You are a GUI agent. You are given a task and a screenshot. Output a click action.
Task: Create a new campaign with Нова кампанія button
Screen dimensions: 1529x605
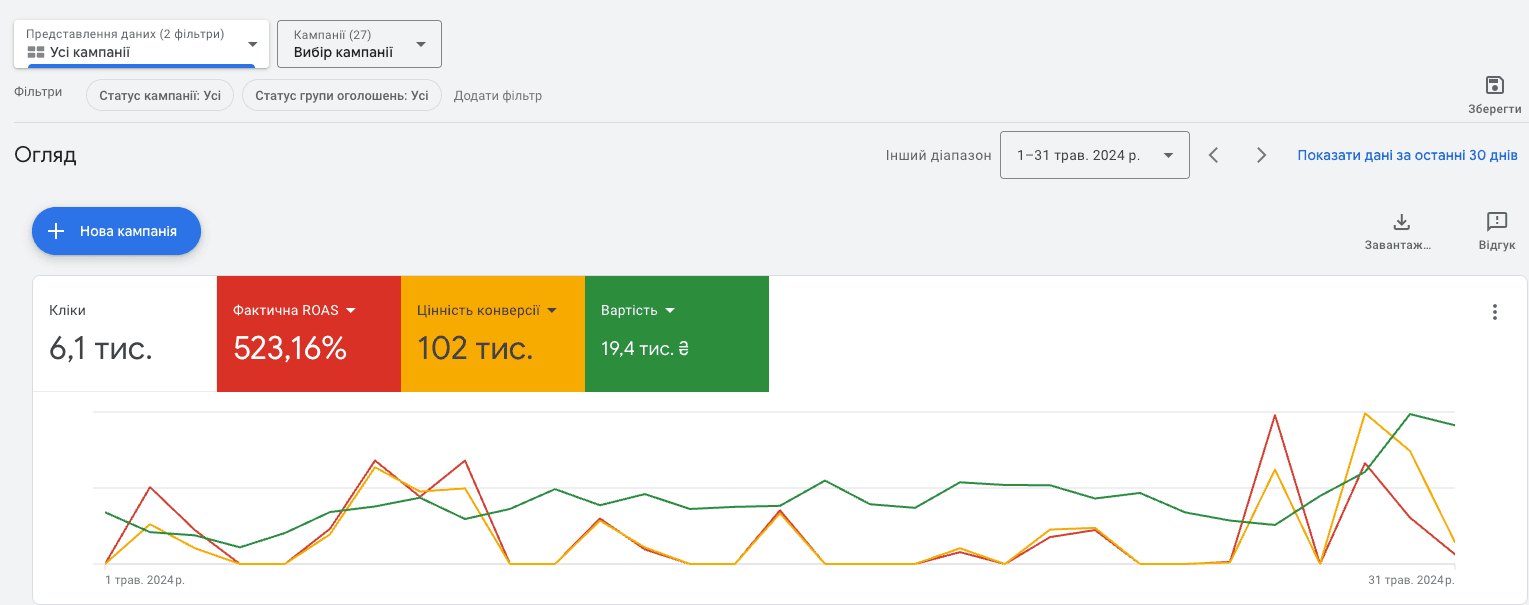point(117,231)
